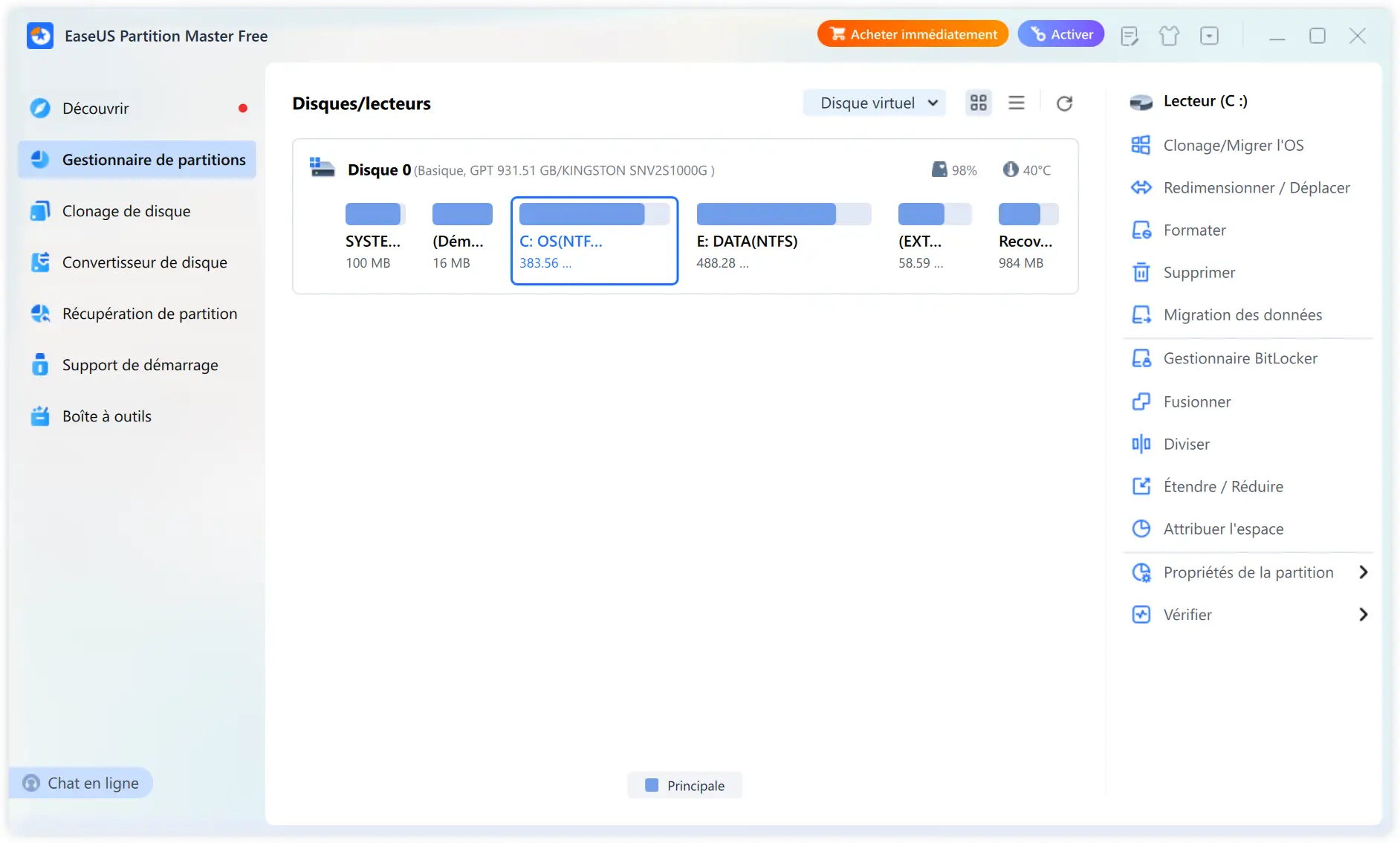Open Support de démarrage
Screen dimensions: 1400x843
(137, 365)
